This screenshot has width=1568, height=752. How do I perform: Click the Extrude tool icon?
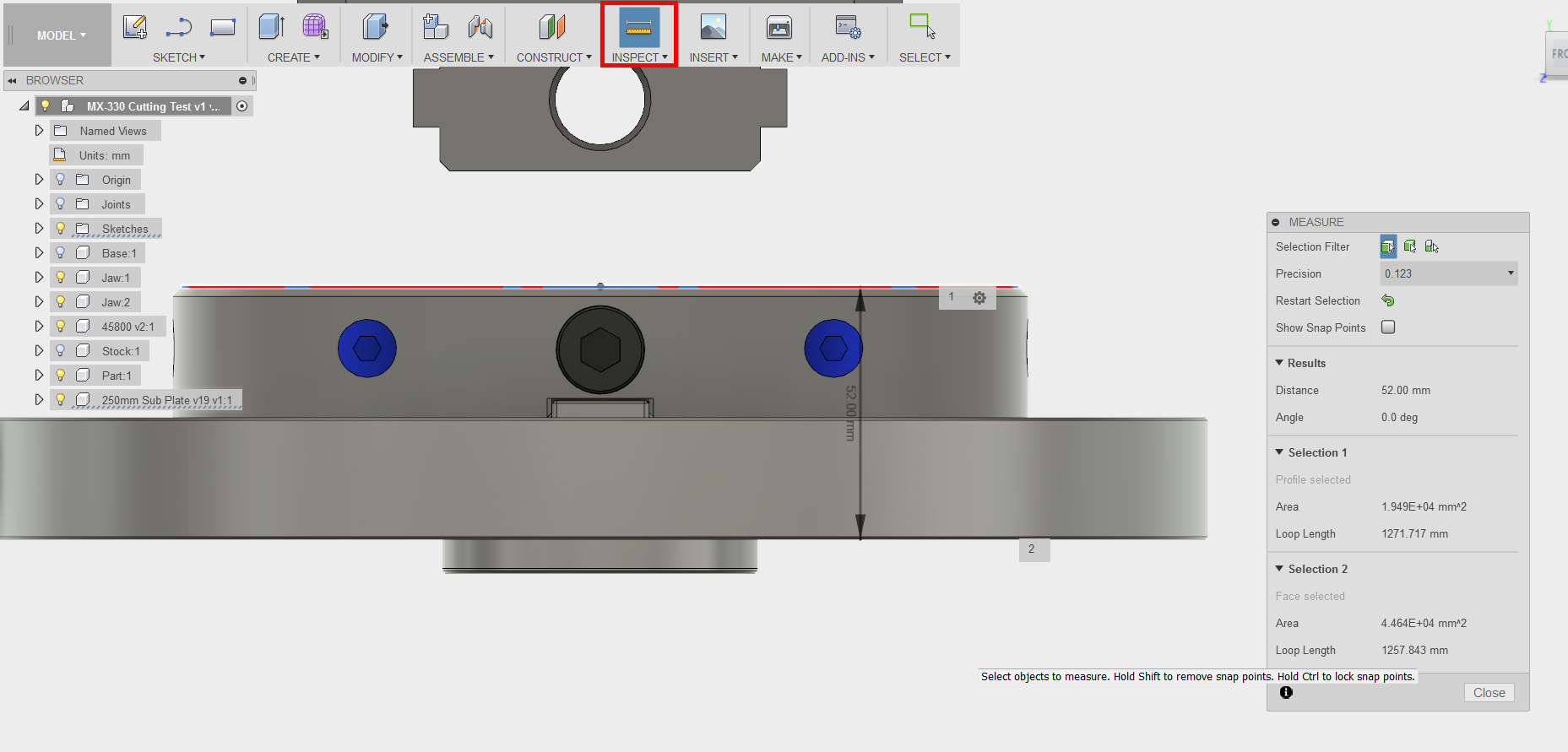tap(272, 27)
